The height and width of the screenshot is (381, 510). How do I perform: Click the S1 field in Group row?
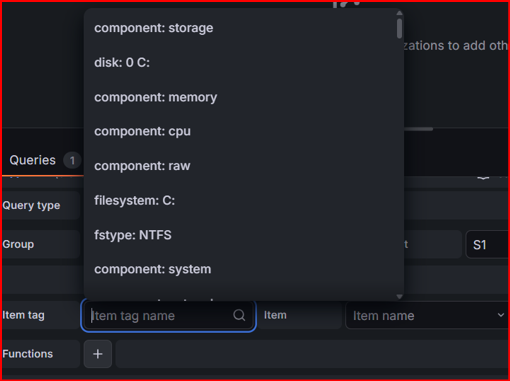[x=487, y=245]
